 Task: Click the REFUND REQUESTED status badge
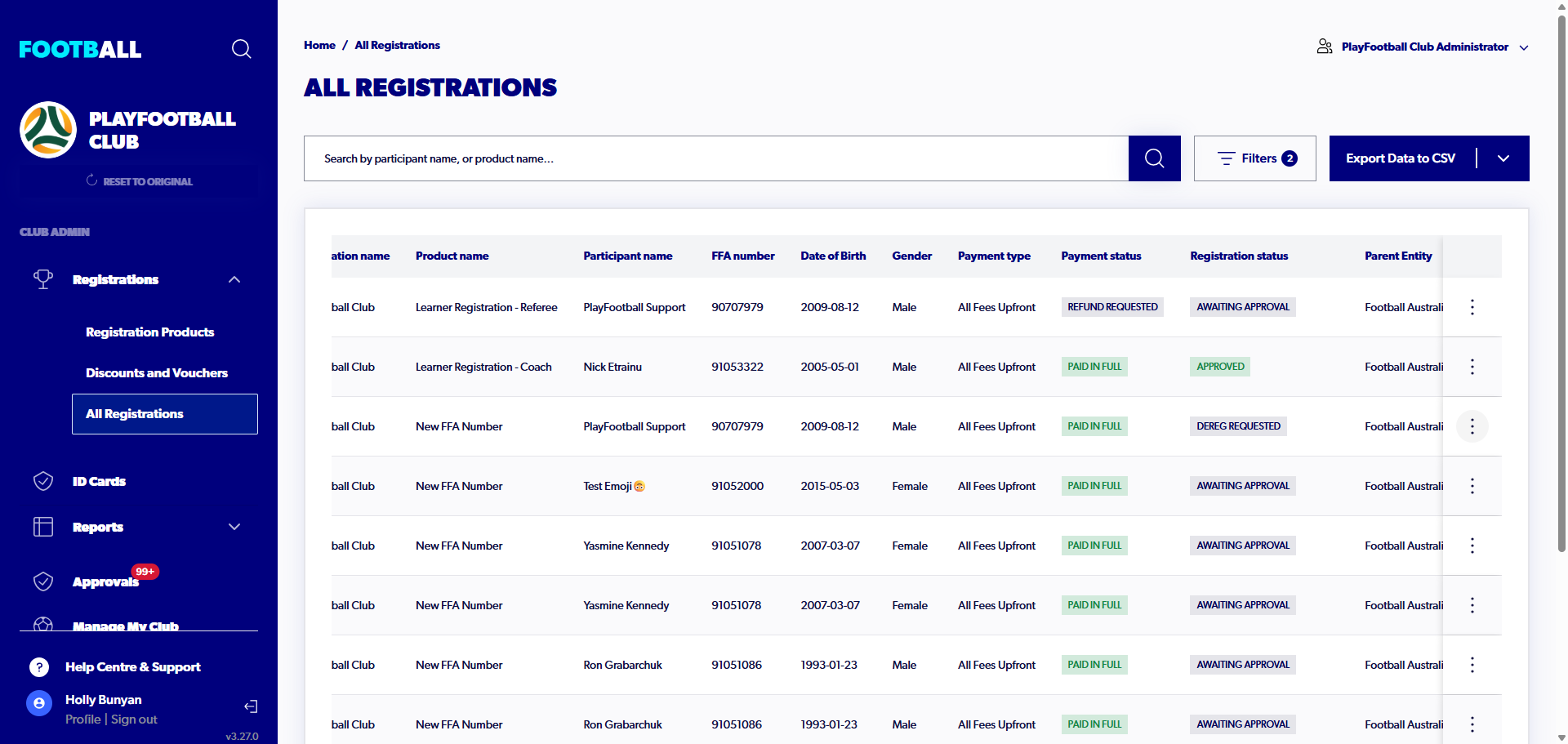point(1112,307)
